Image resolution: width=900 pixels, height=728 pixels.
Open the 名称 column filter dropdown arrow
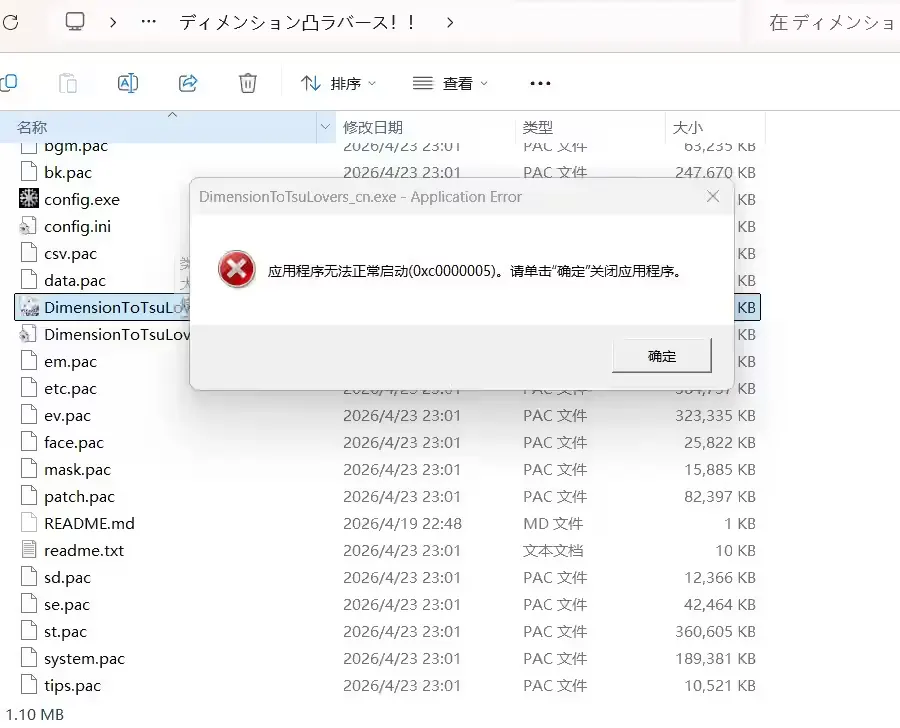[325, 127]
